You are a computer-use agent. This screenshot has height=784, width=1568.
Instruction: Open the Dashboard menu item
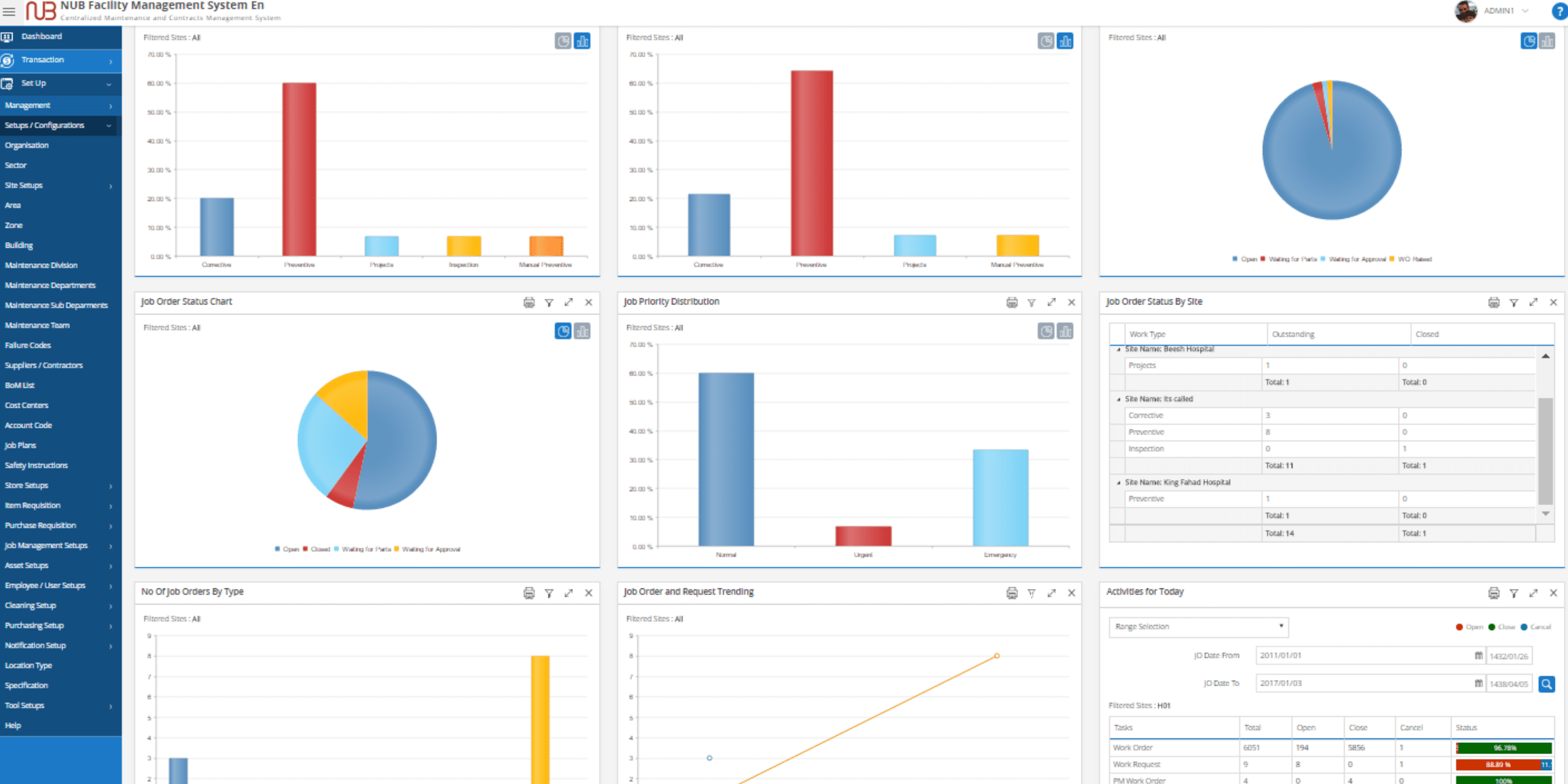tap(41, 37)
